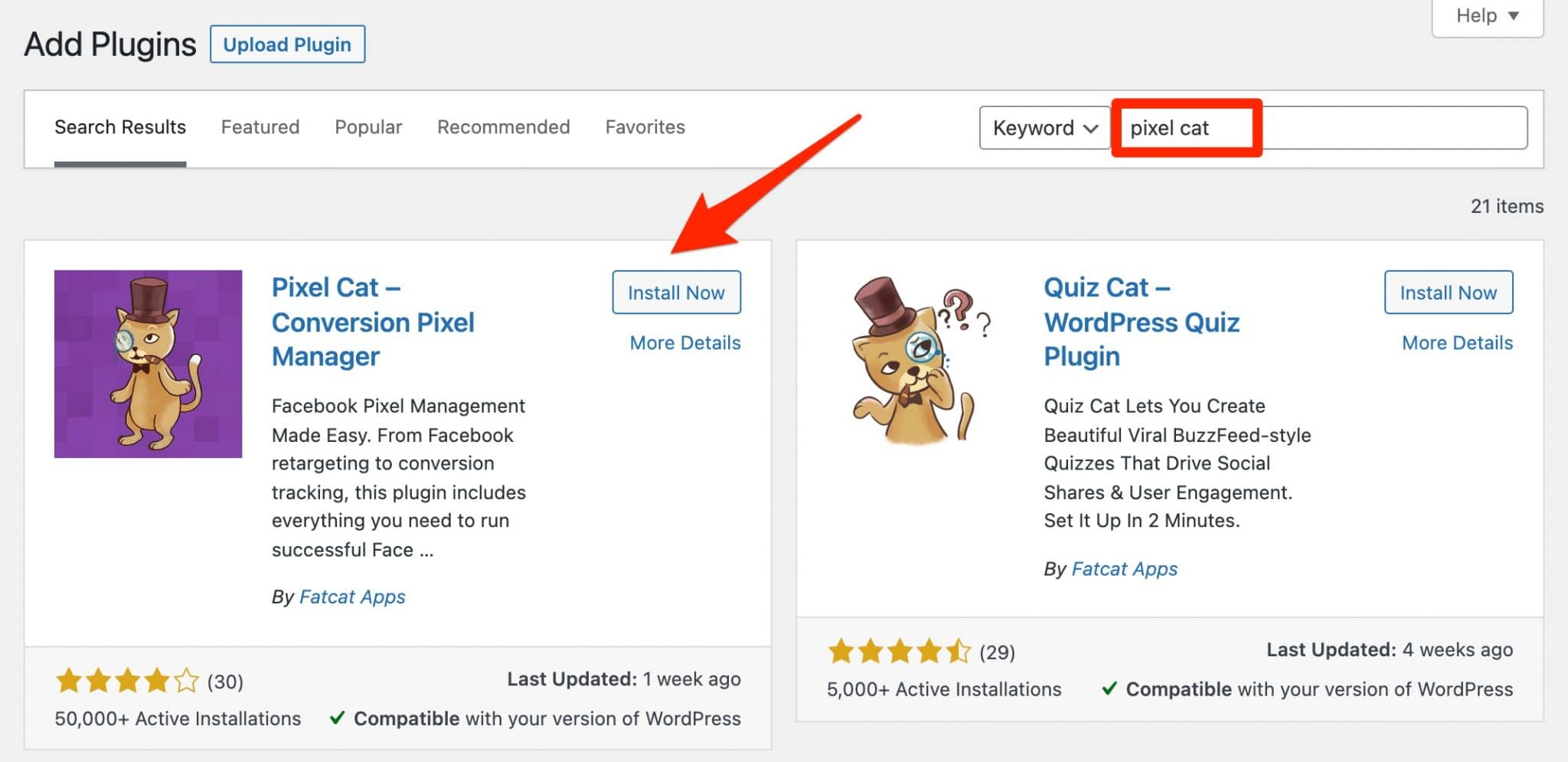The width and height of the screenshot is (1568, 762).
Task: Switch to the Popular tab
Action: tap(367, 127)
